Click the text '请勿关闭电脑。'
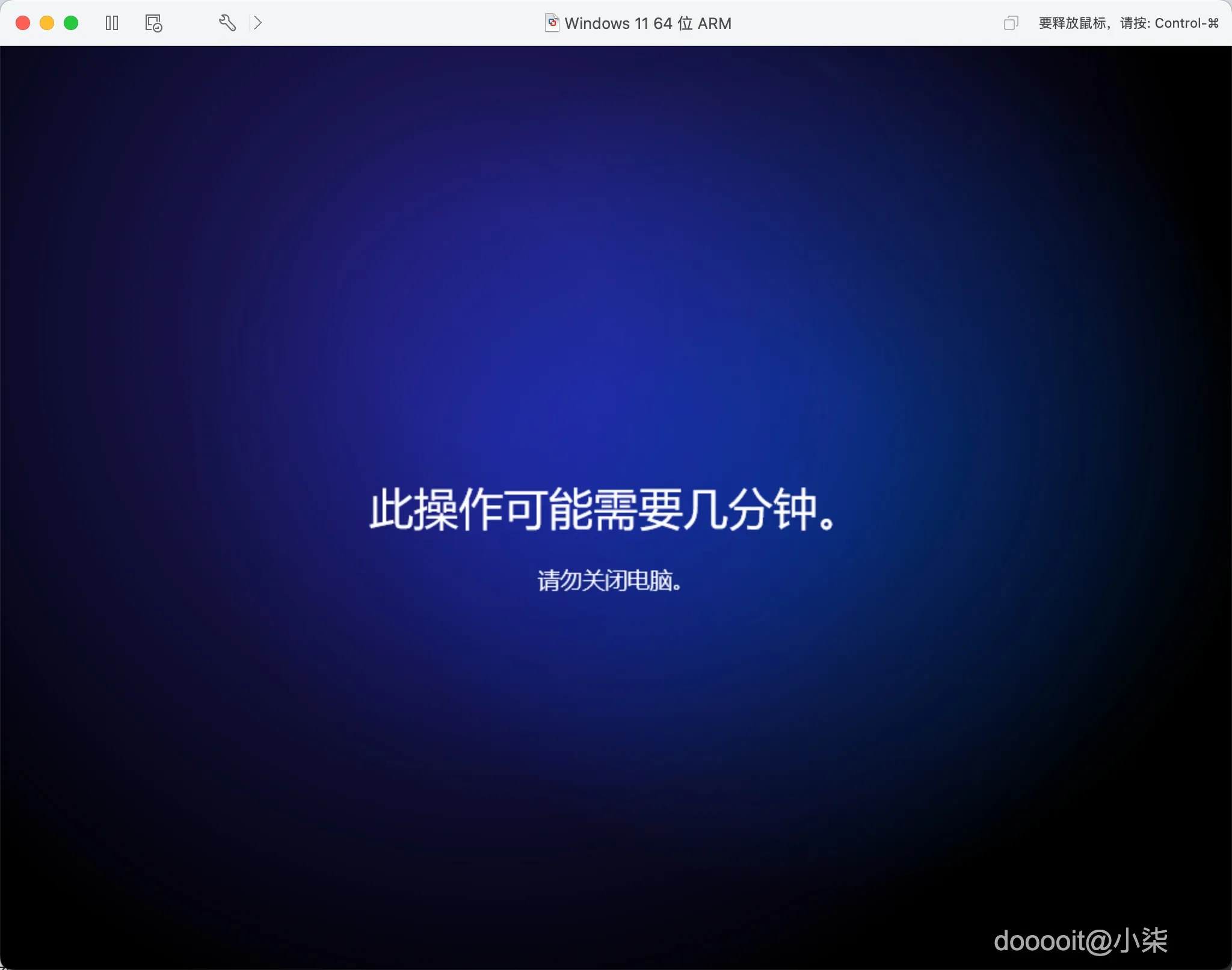This screenshot has width=1232, height=970. point(609,579)
